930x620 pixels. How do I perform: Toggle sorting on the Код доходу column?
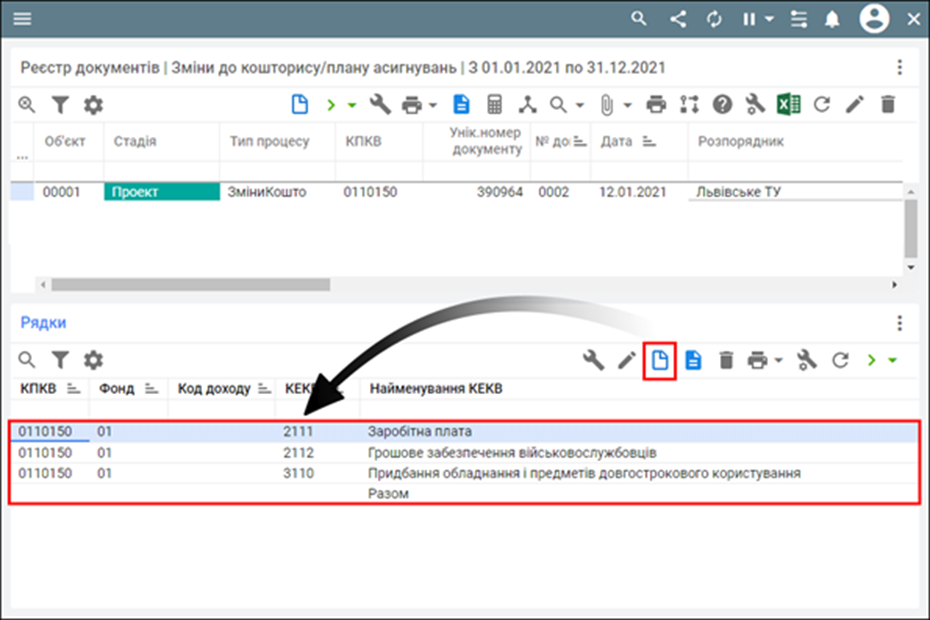[265, 389]
